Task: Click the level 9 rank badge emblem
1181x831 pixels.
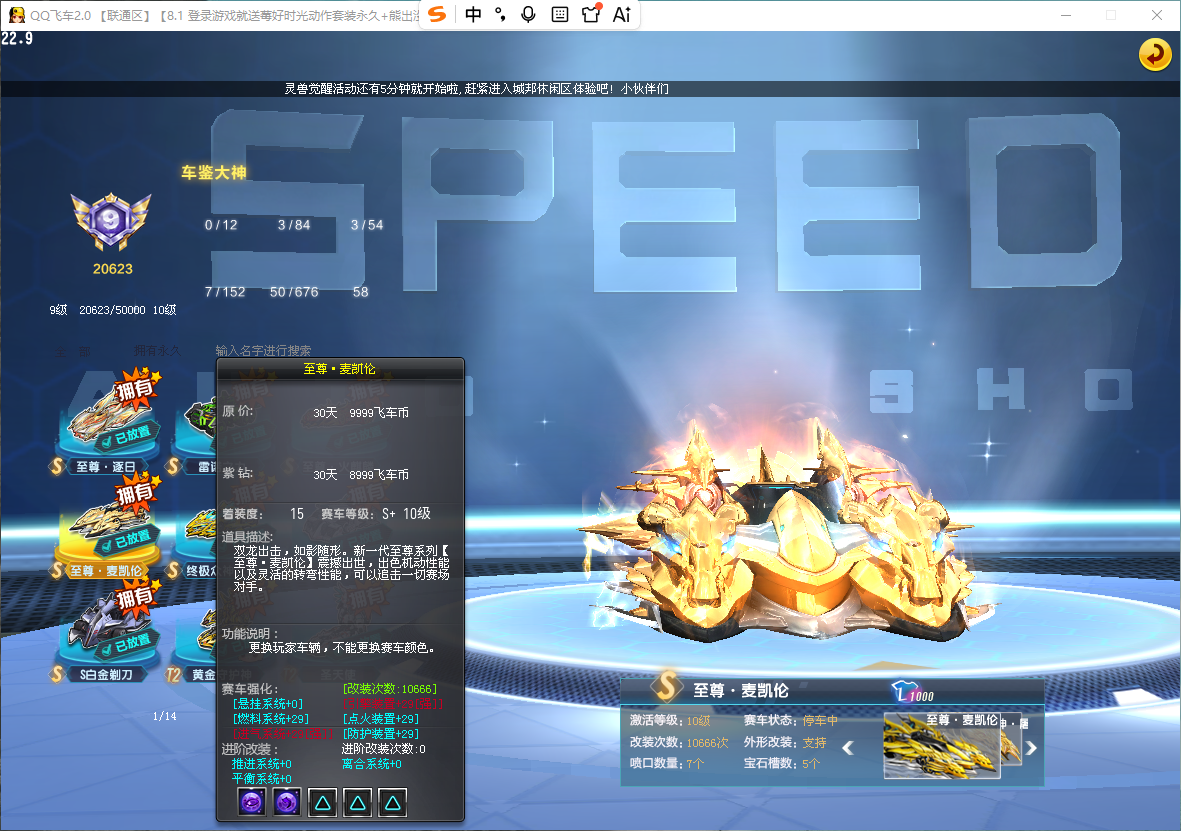Action: click(111, 221)
